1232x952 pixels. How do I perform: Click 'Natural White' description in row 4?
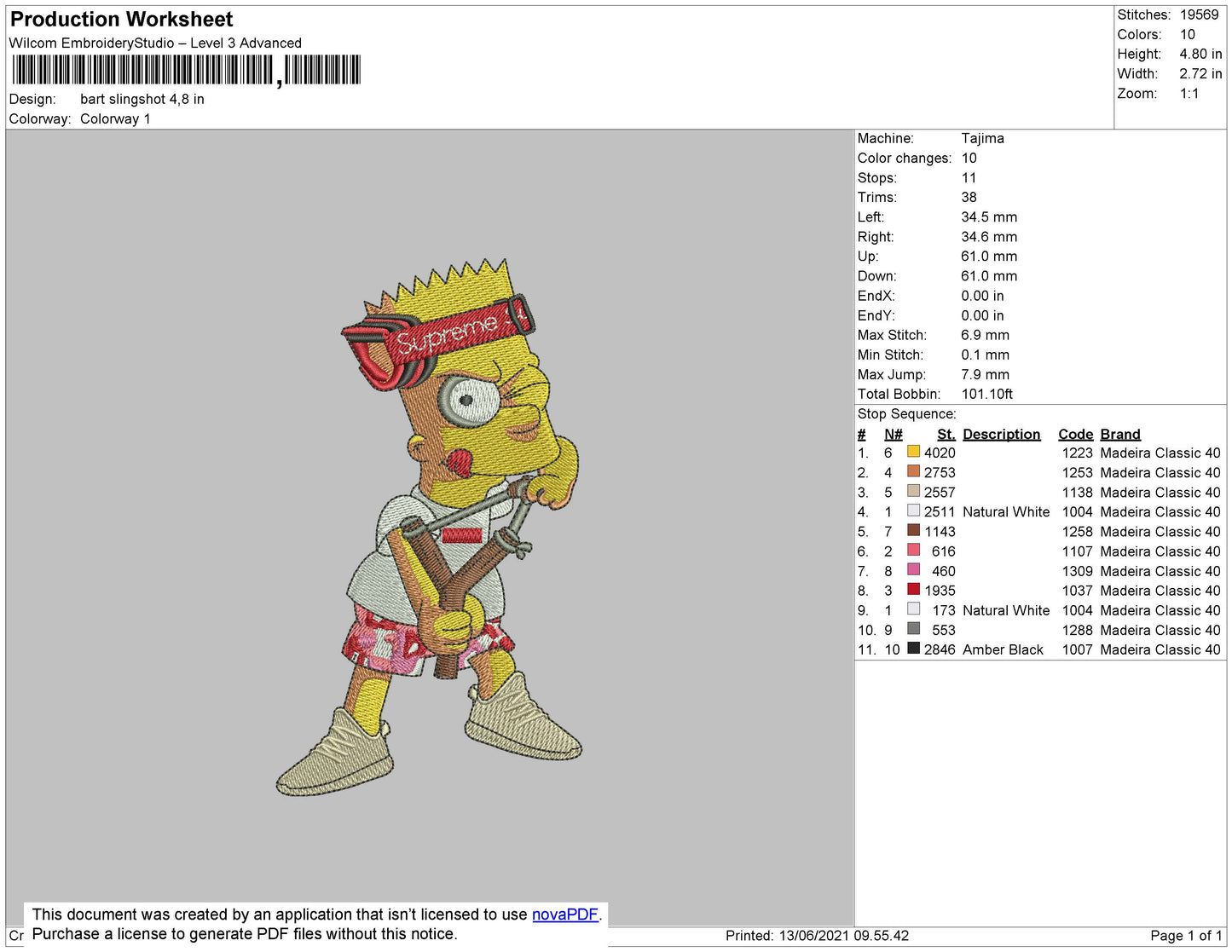pos(1006,511)
